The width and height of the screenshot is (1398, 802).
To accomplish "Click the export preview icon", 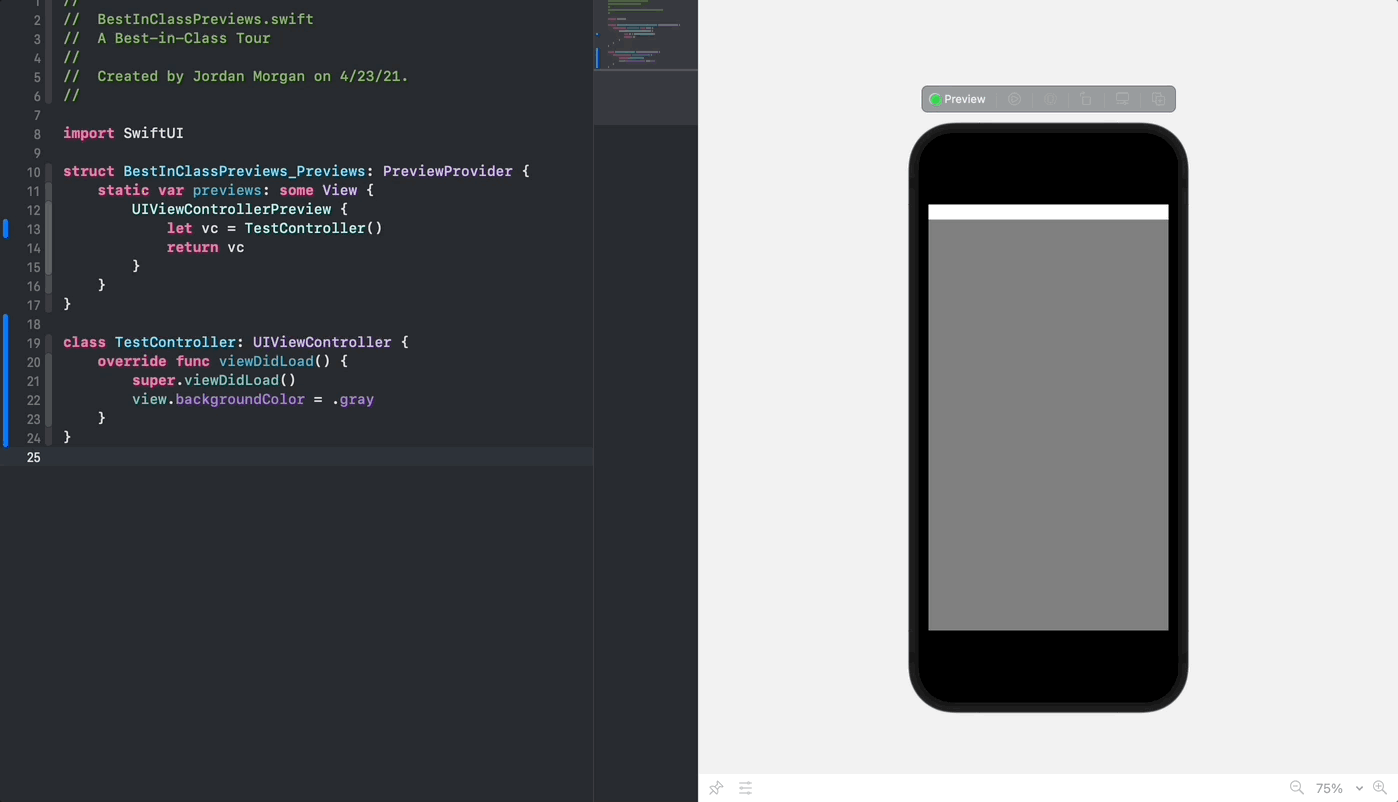I will [x=1086, y=99].
